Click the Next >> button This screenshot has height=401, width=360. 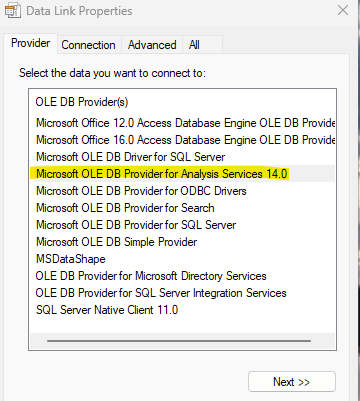pyautogui.click(x=292, y=382)
